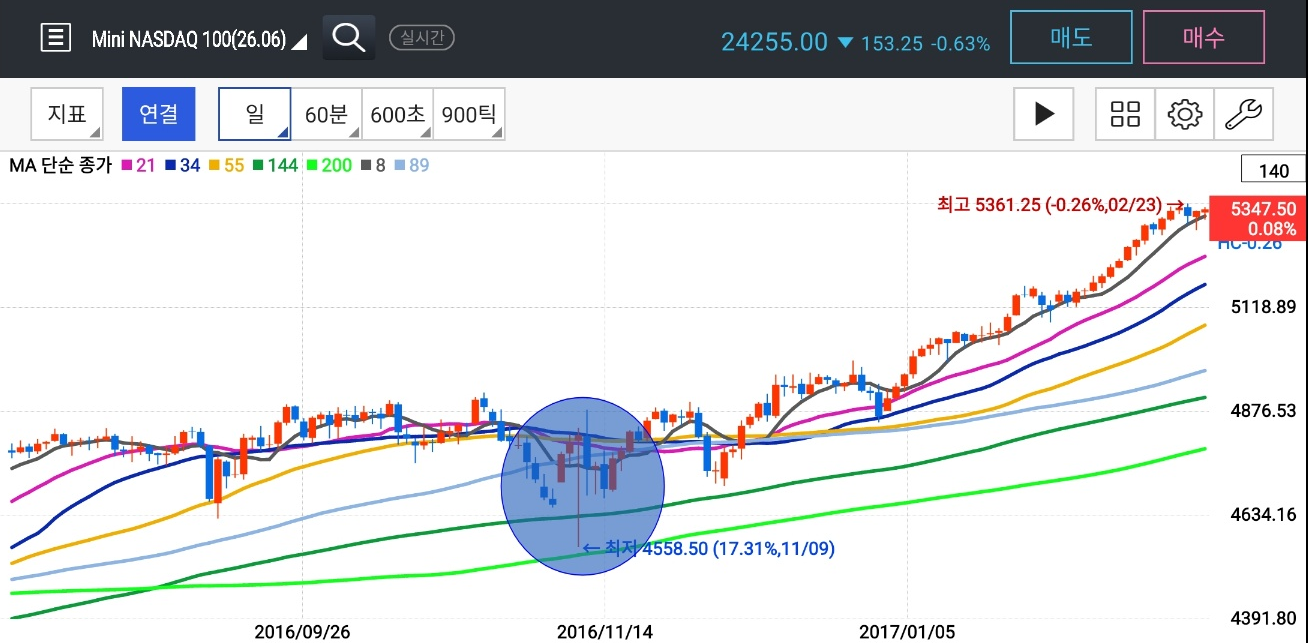Click the 매도 sell button
Viewport: 1308px width, 643px height.
[x=1071, y=38]
